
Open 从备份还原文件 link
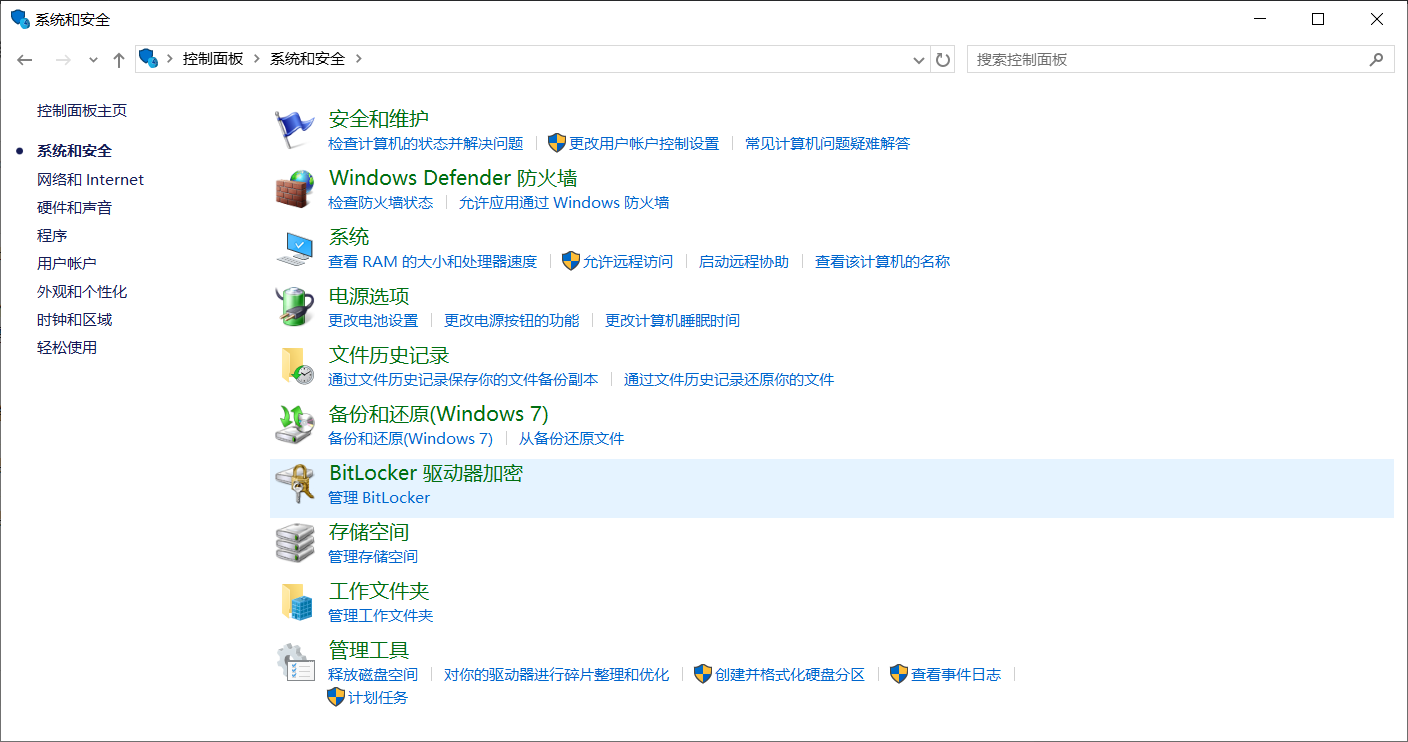571,438
